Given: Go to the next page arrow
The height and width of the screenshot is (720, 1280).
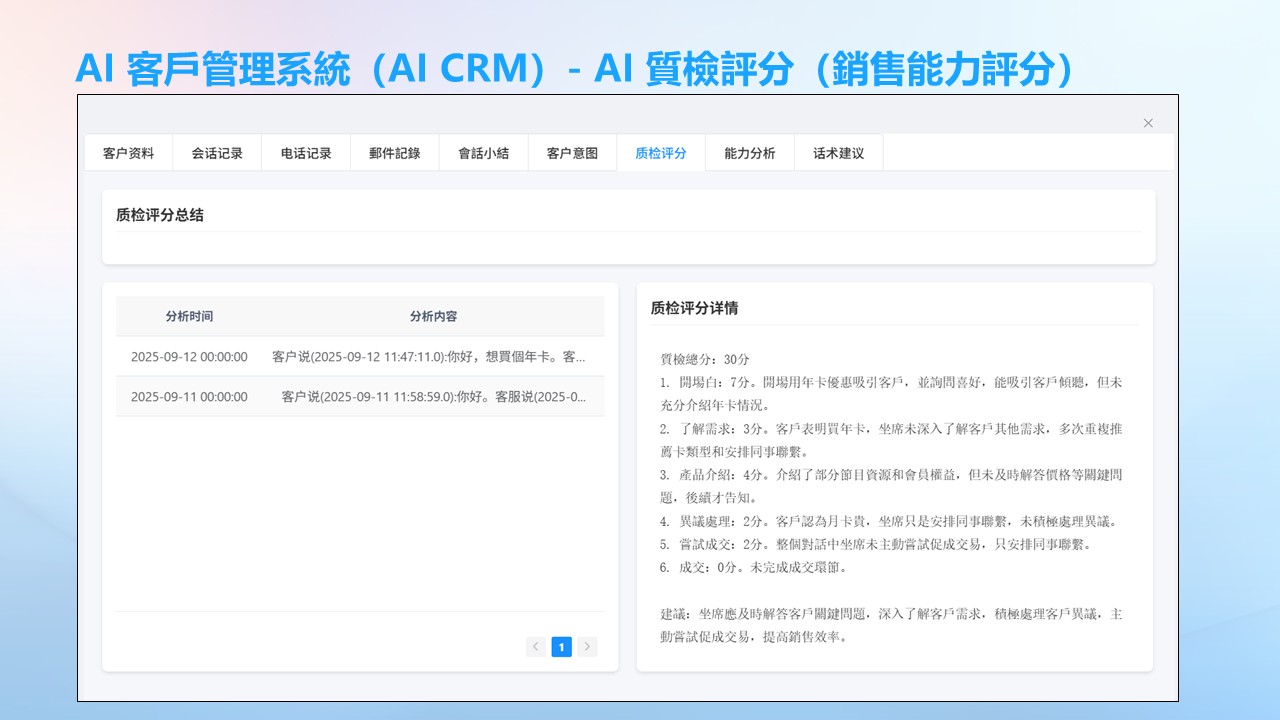Looking at the screenshot, I should pyautogui.click(x=587, y=647).
